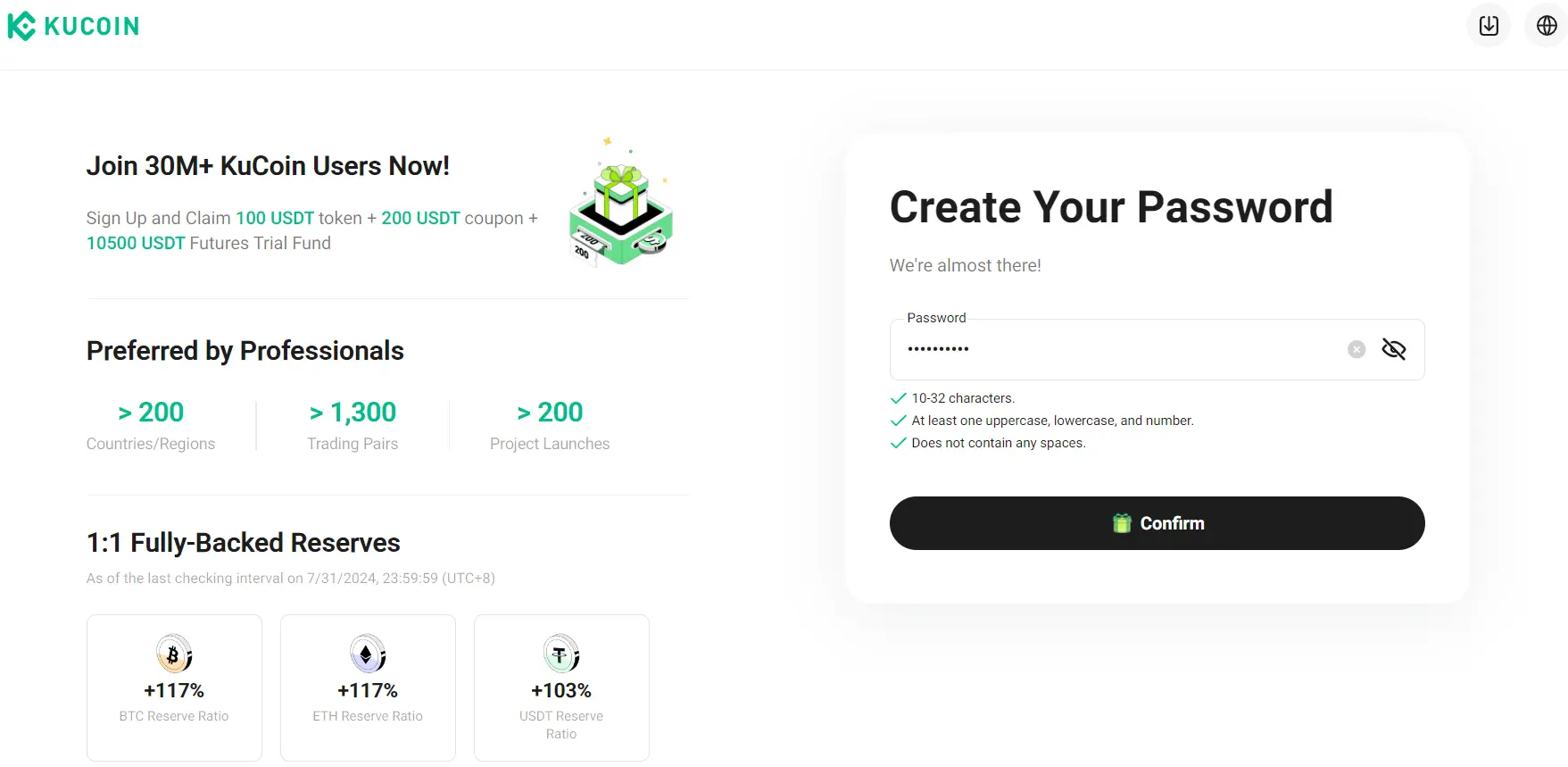Click the Countries/Regions statistic
1568x767 pixels.
(x=151, y=425)
